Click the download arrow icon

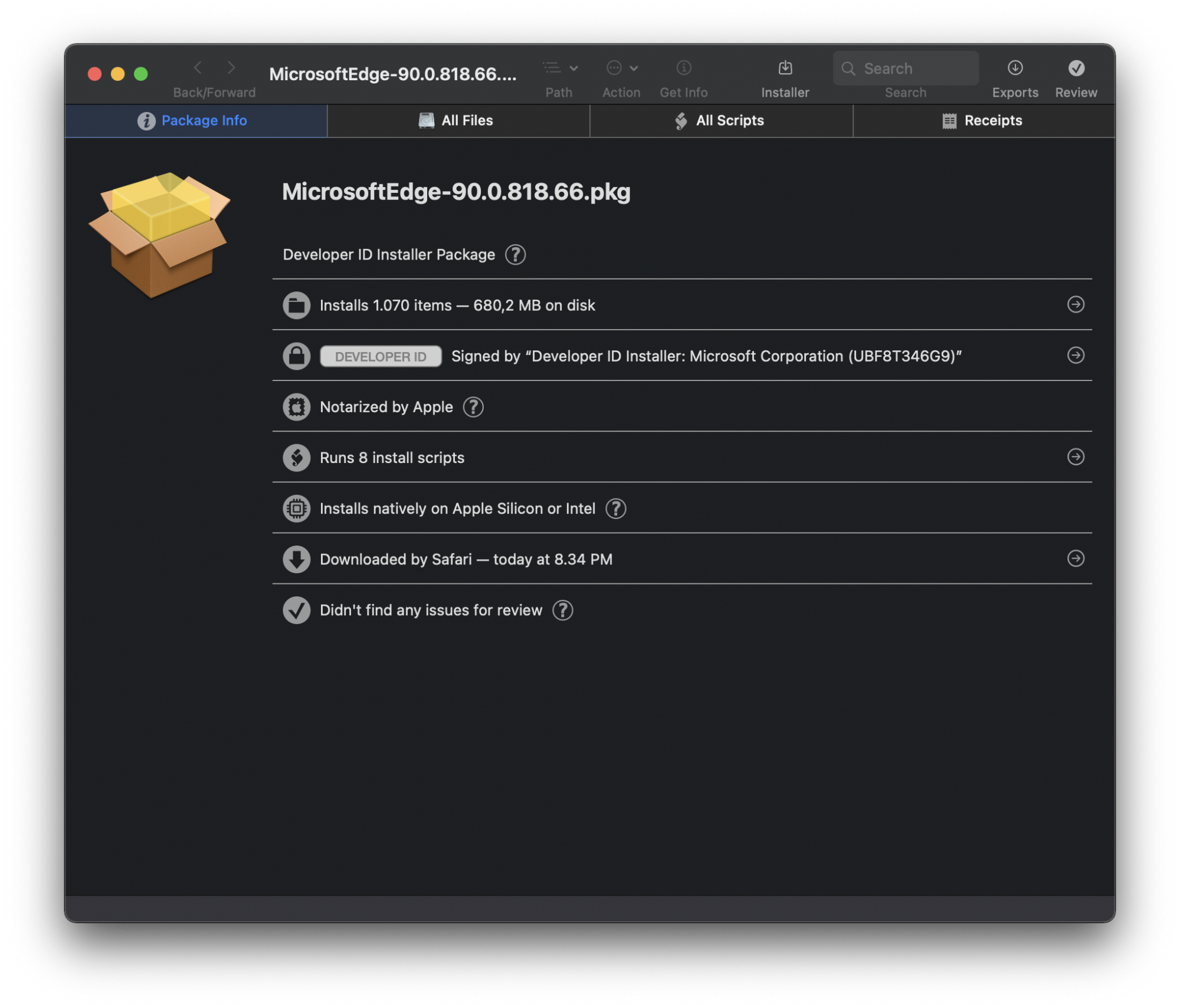tap(296, 559)
